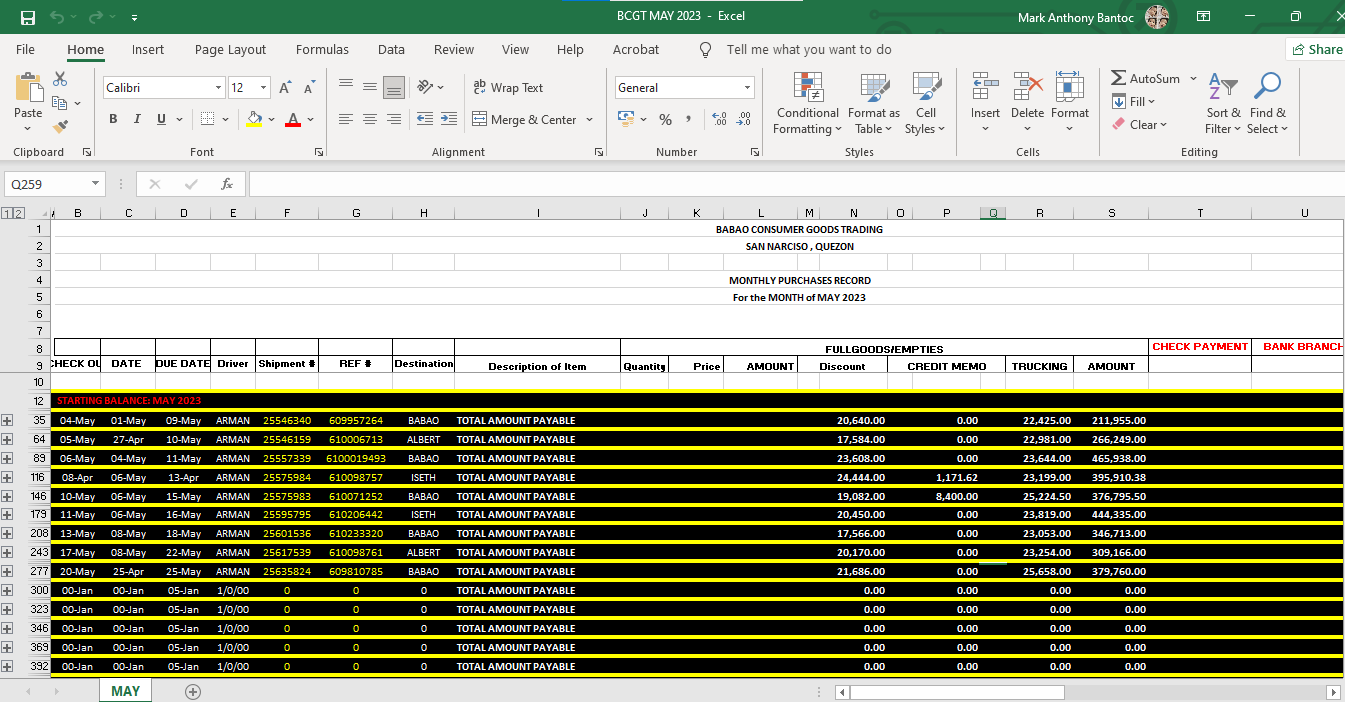Switch to the Page Layout tab
This screenshot has height=702, width=1345.
tap(230, 50)
